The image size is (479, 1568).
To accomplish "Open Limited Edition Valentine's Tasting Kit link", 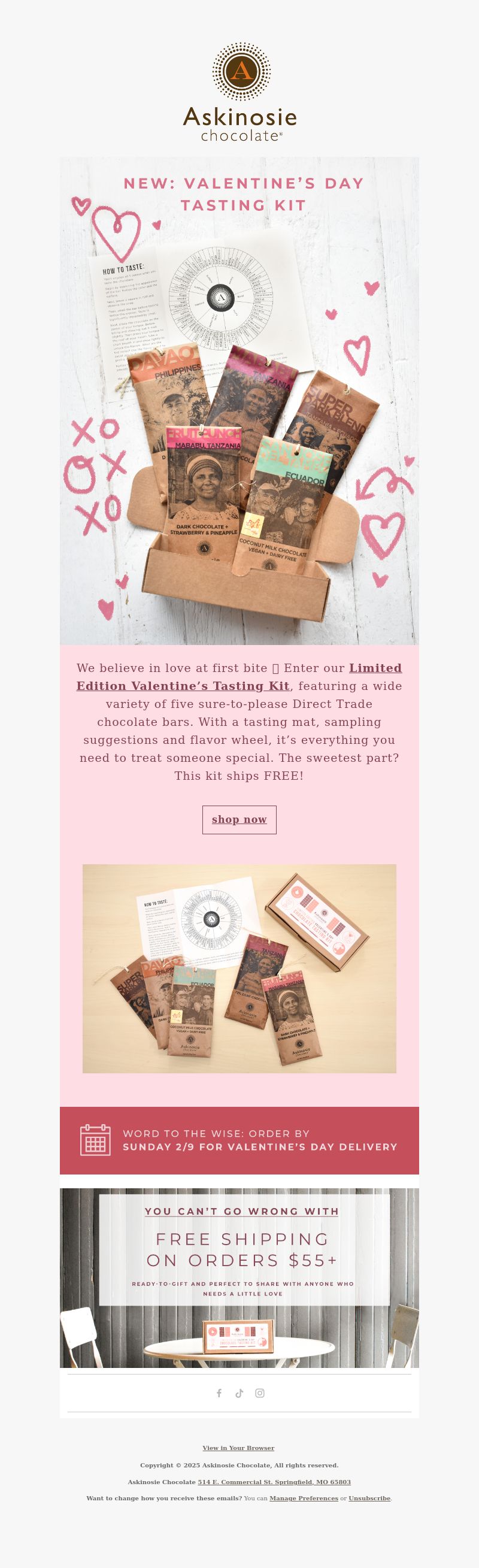I will [239, 677].
